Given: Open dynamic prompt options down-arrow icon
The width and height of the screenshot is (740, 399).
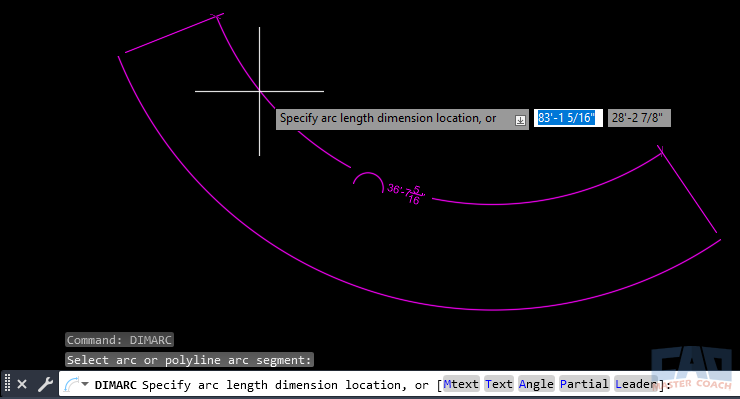Looking at the screenshot, I should tap(520, 120).
